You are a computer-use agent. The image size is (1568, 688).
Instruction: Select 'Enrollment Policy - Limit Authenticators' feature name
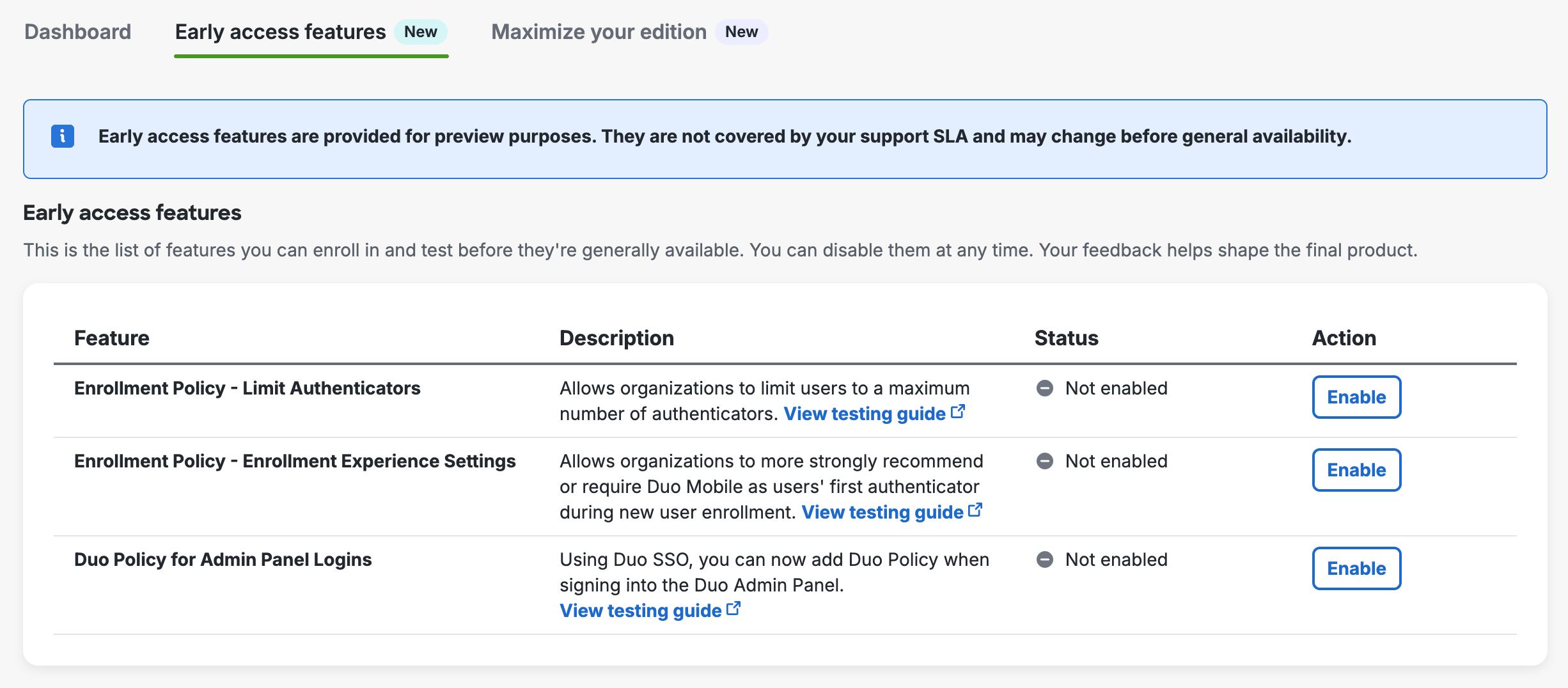pos(247,388)
